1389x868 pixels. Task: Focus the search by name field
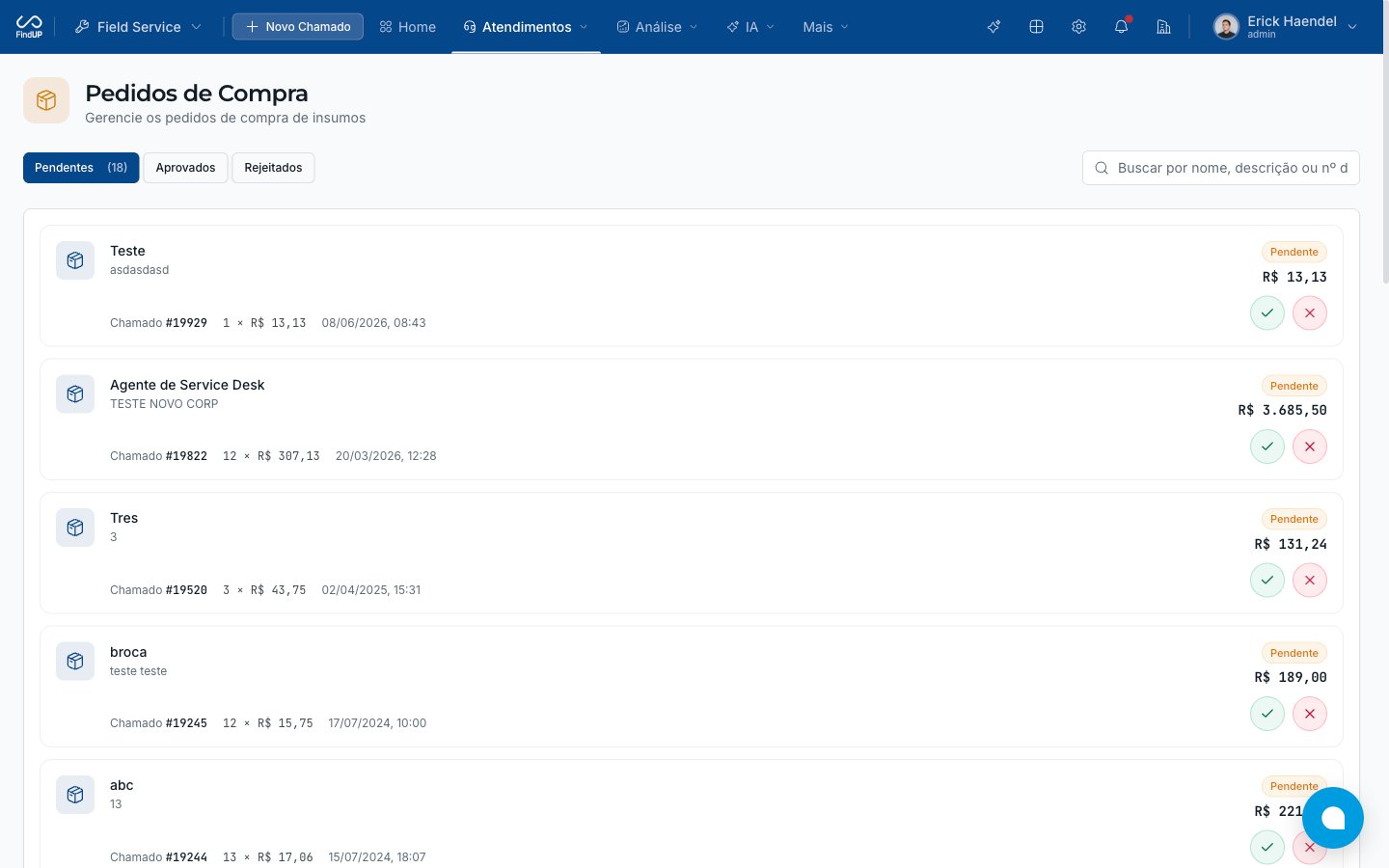[1221, 168]
